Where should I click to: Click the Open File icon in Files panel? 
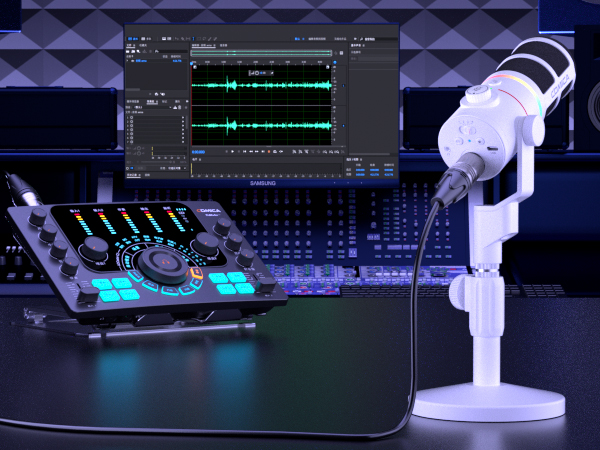click(127, 52)
